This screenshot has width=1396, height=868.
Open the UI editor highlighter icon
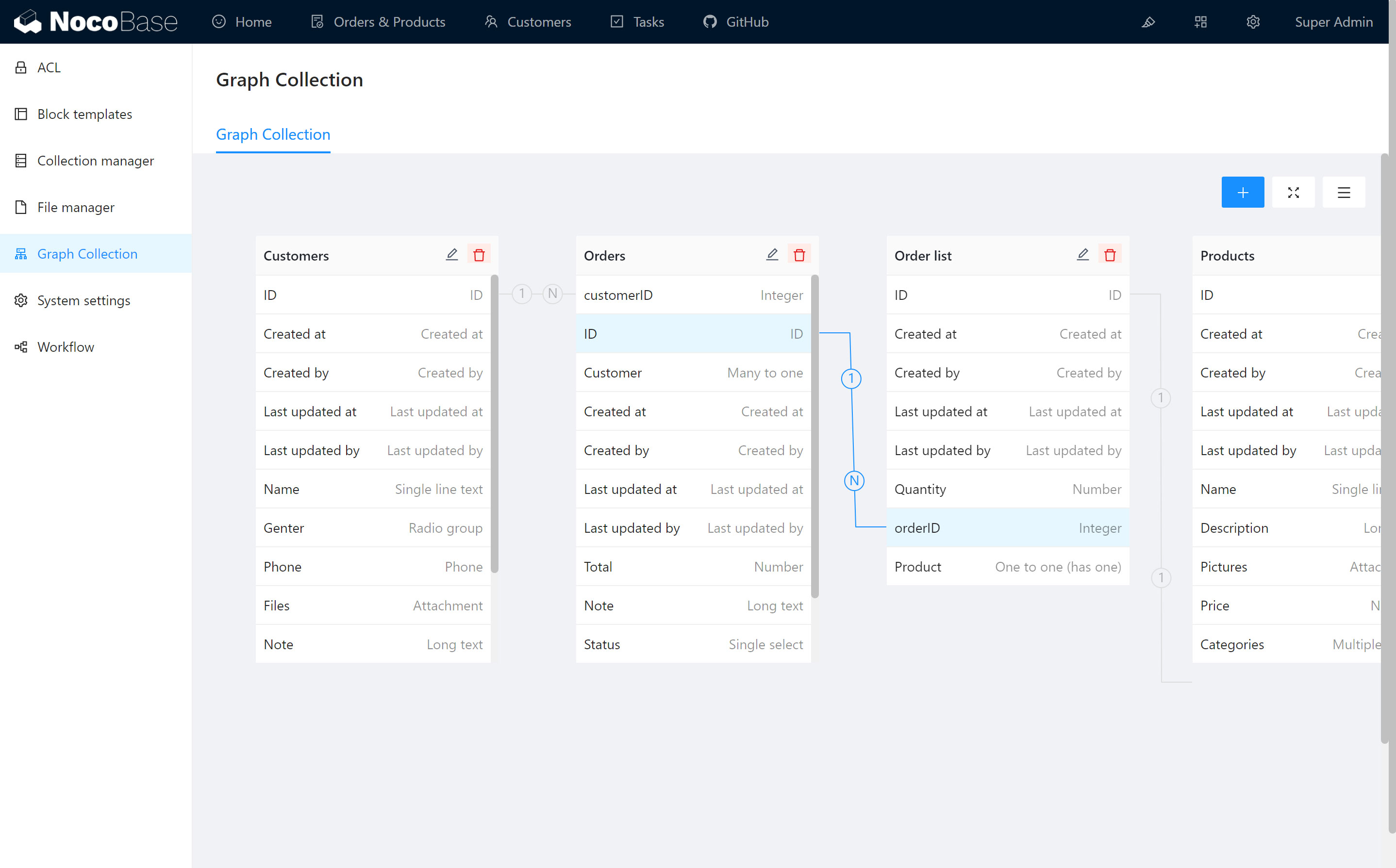[x=1148, y=22]
